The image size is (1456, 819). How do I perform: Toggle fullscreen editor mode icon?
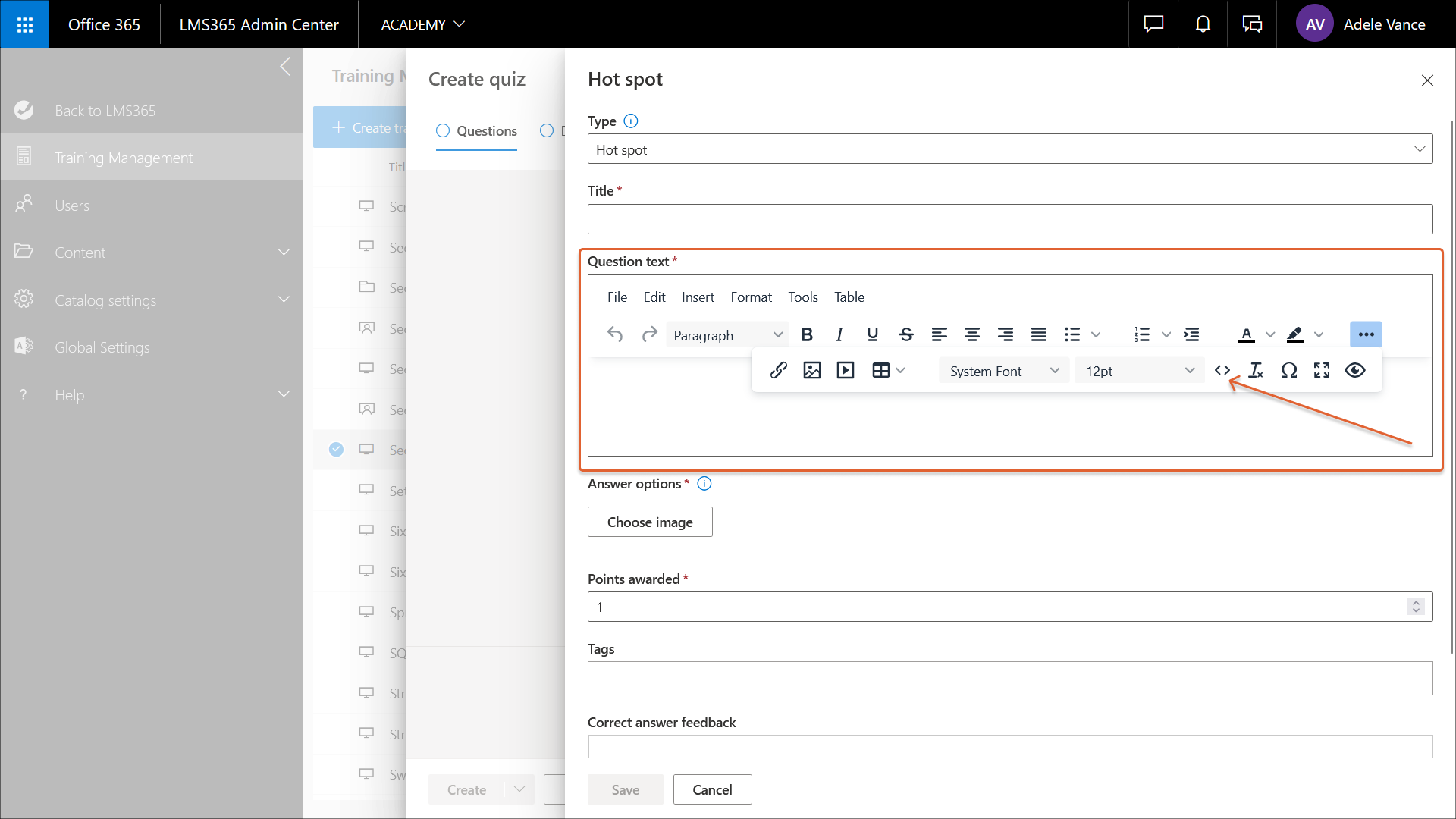[1322, 370]
